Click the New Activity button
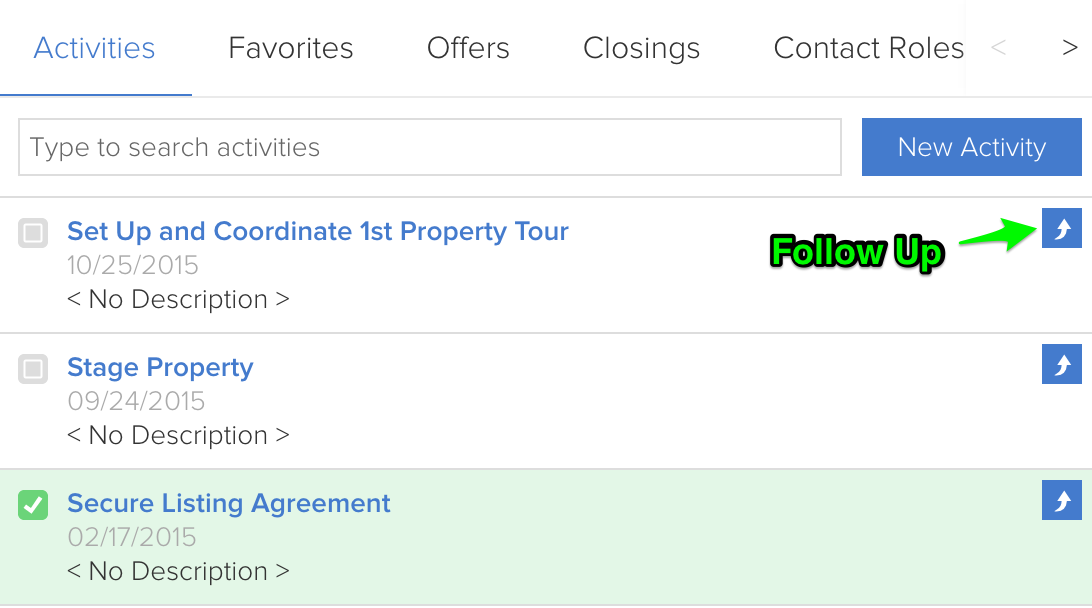Image resolution: width=1092 pixels, height=608 pixels. tap(971, 147)
